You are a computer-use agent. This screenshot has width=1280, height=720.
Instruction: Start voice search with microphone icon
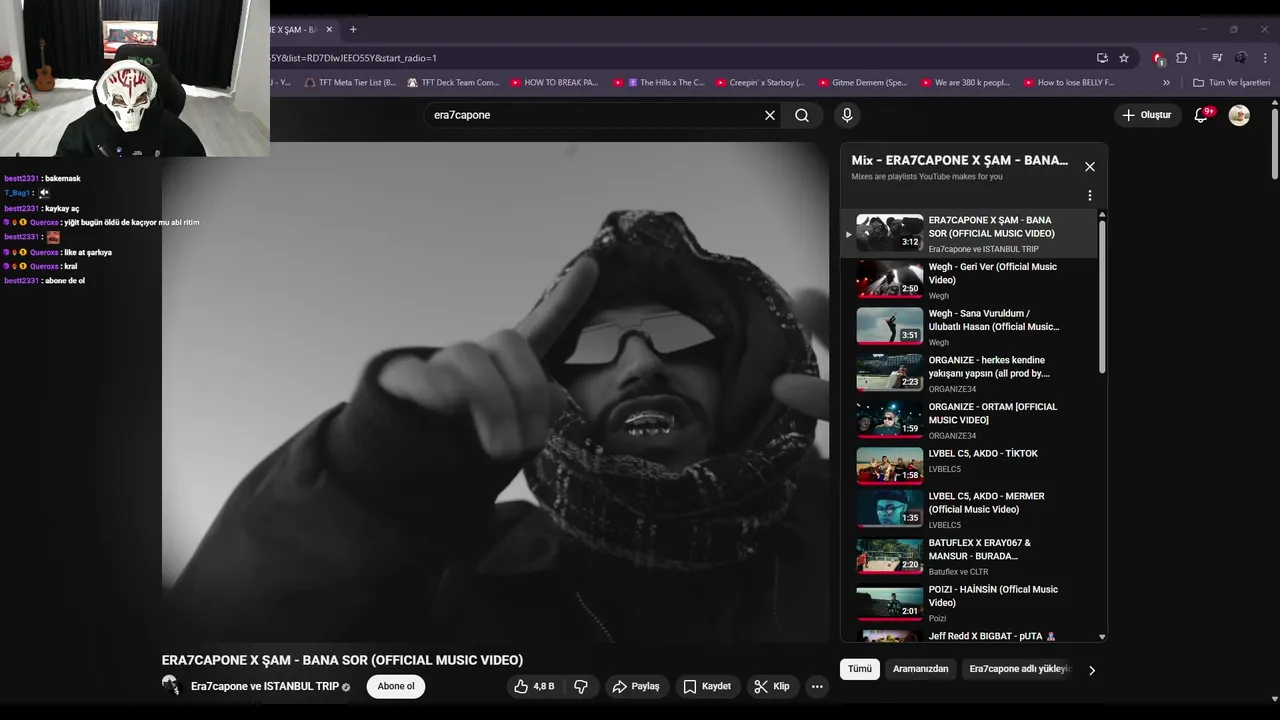[x=847, y=115]
